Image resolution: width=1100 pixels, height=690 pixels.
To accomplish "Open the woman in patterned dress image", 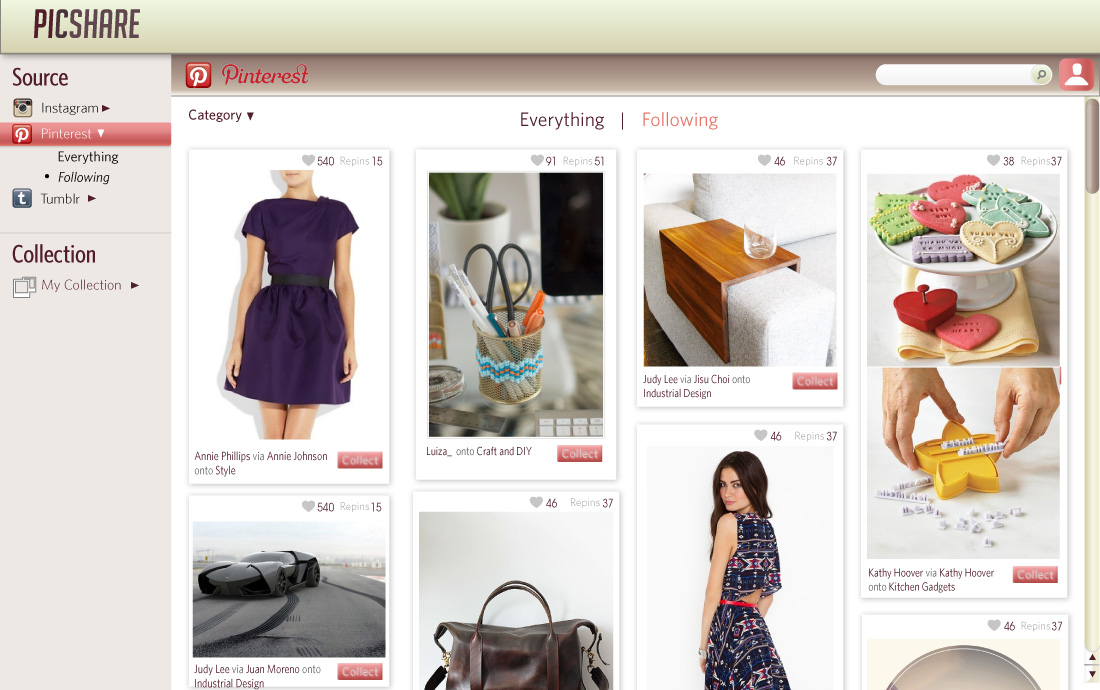I will (x=740, y=568).
